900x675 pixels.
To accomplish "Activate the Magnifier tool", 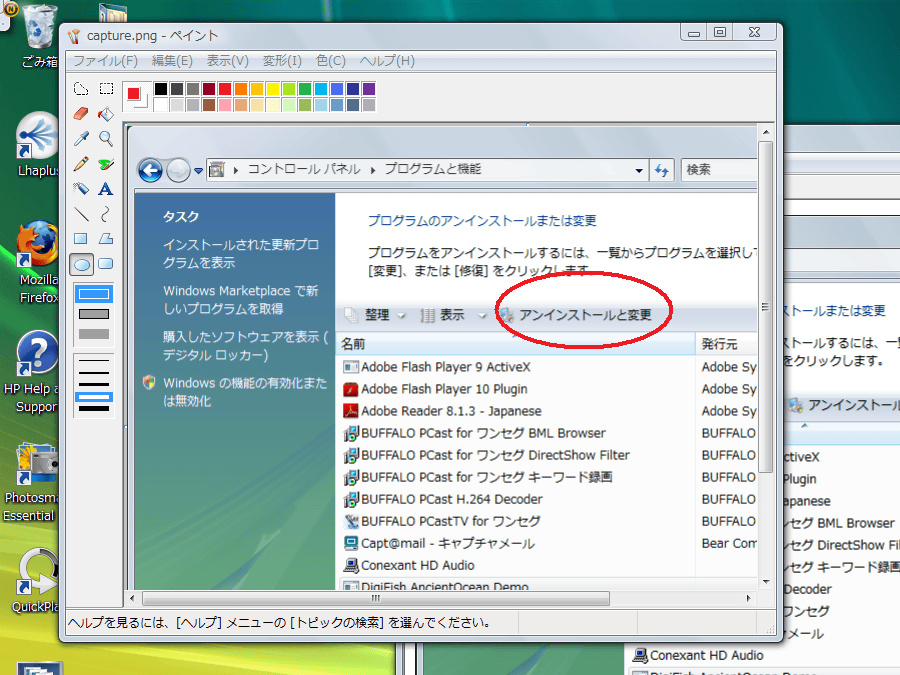I will [x=106, y=138].
